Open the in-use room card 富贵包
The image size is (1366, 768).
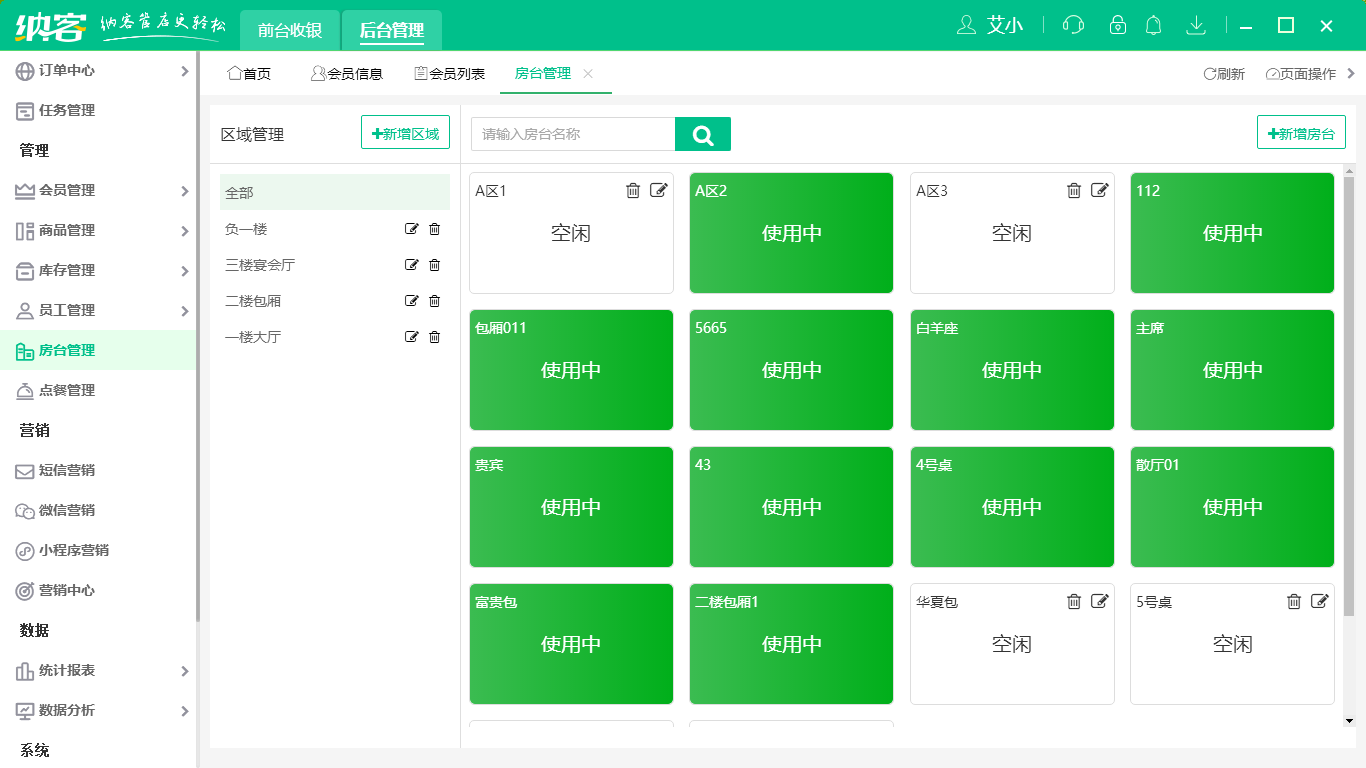click(571, 644)
